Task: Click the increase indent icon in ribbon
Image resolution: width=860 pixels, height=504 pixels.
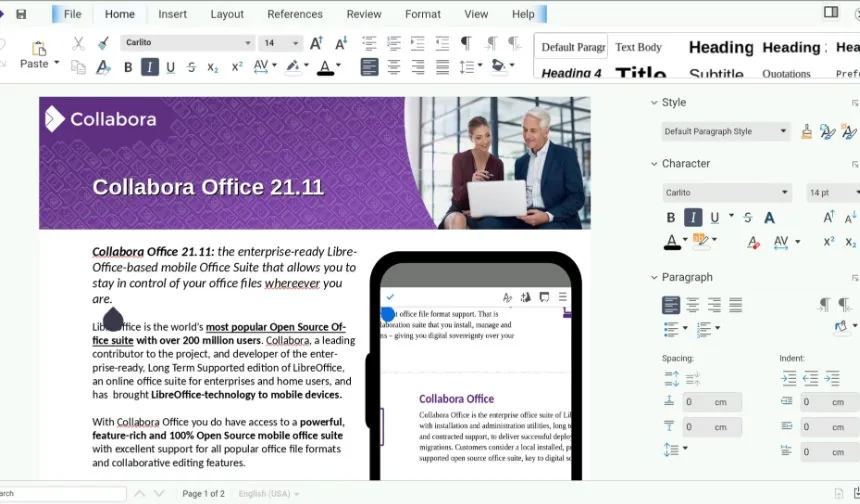Action: pyautogui.click(x=418, y=43)
